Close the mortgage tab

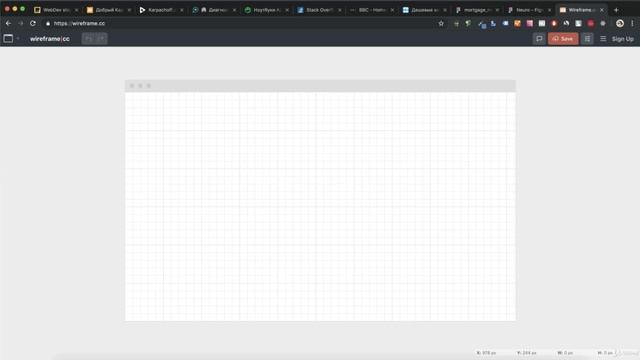[x=497, y=10]
